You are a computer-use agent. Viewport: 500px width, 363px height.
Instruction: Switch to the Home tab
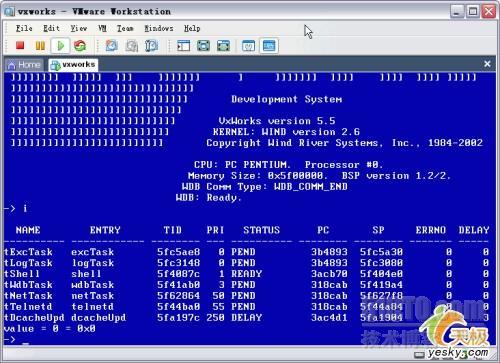click(24, 65)
